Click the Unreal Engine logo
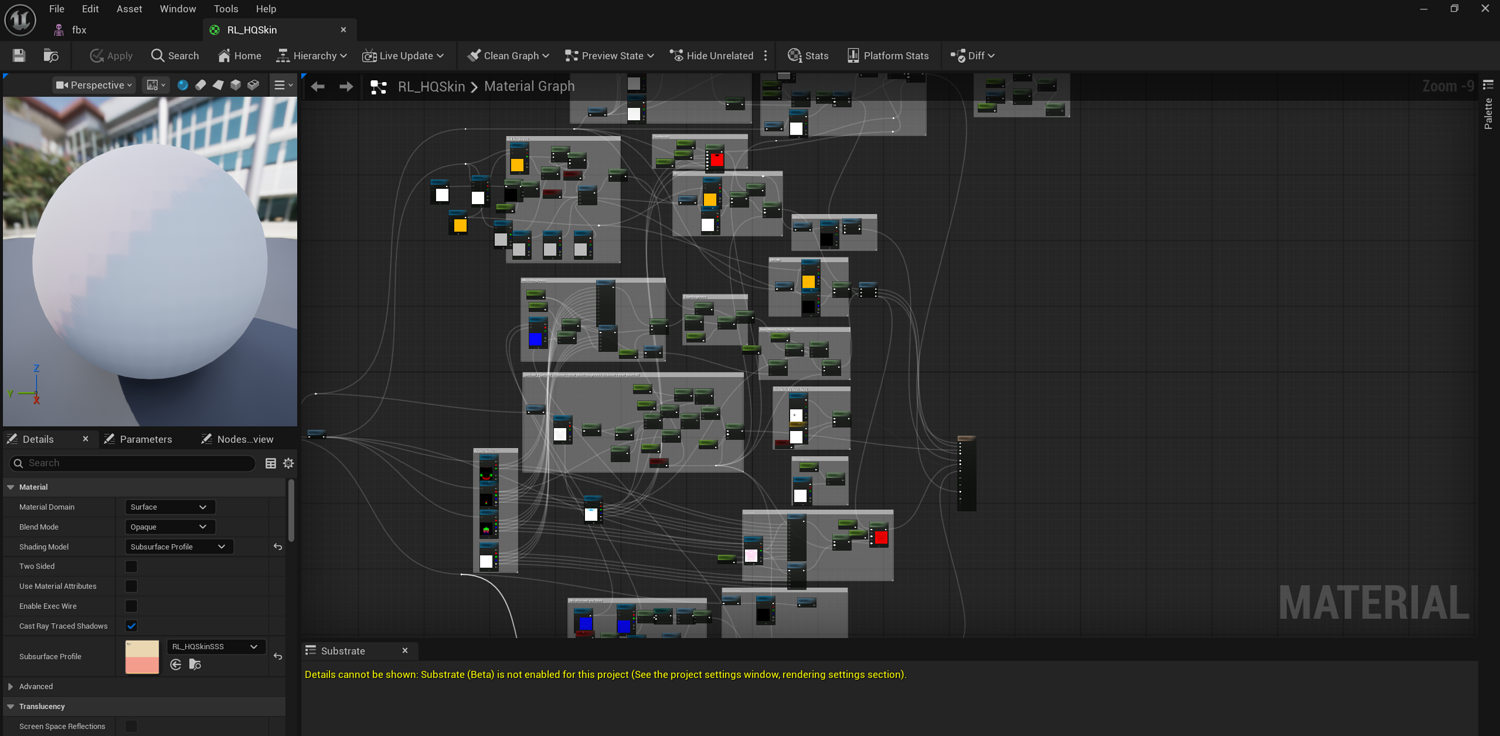This screenshot has width=1500, height=736. tap(20, 19)
